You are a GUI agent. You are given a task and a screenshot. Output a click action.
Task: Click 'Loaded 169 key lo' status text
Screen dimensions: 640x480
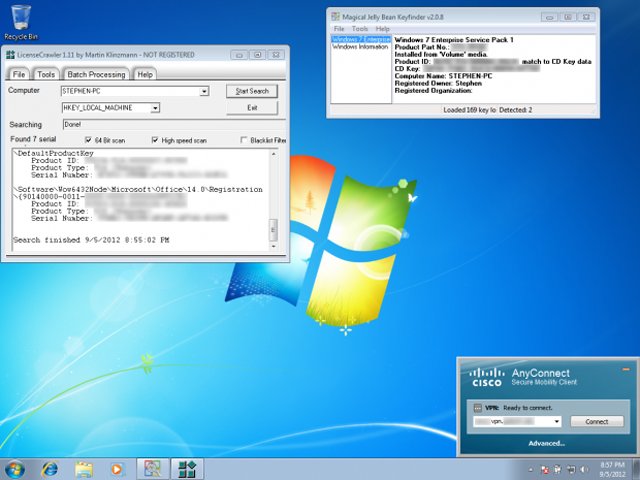click(x=469, y=110)
